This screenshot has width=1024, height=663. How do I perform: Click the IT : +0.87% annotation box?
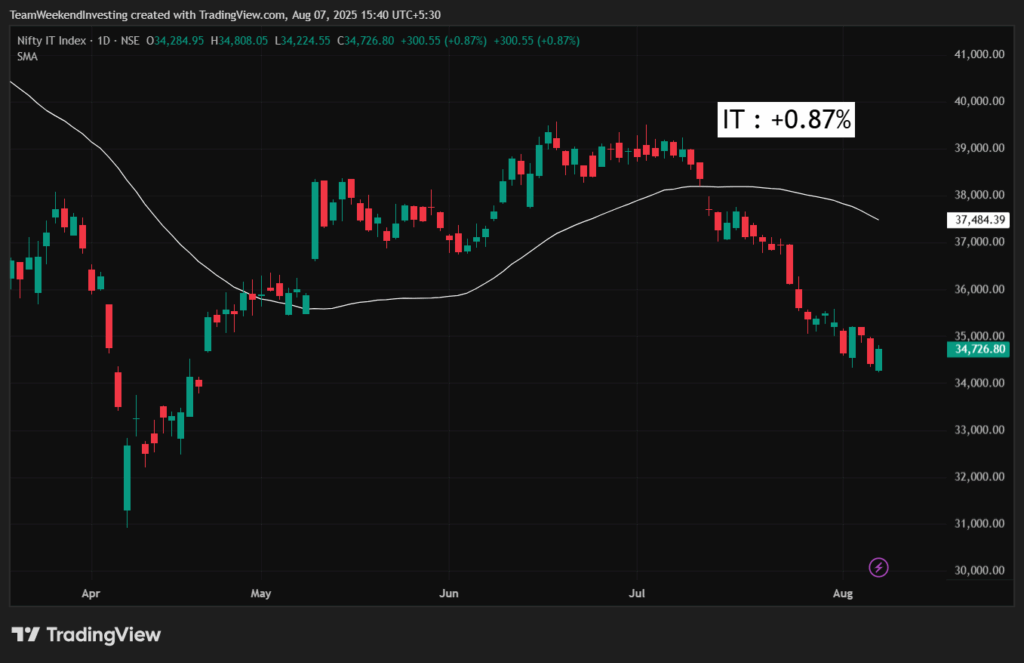tap(786, 120)
